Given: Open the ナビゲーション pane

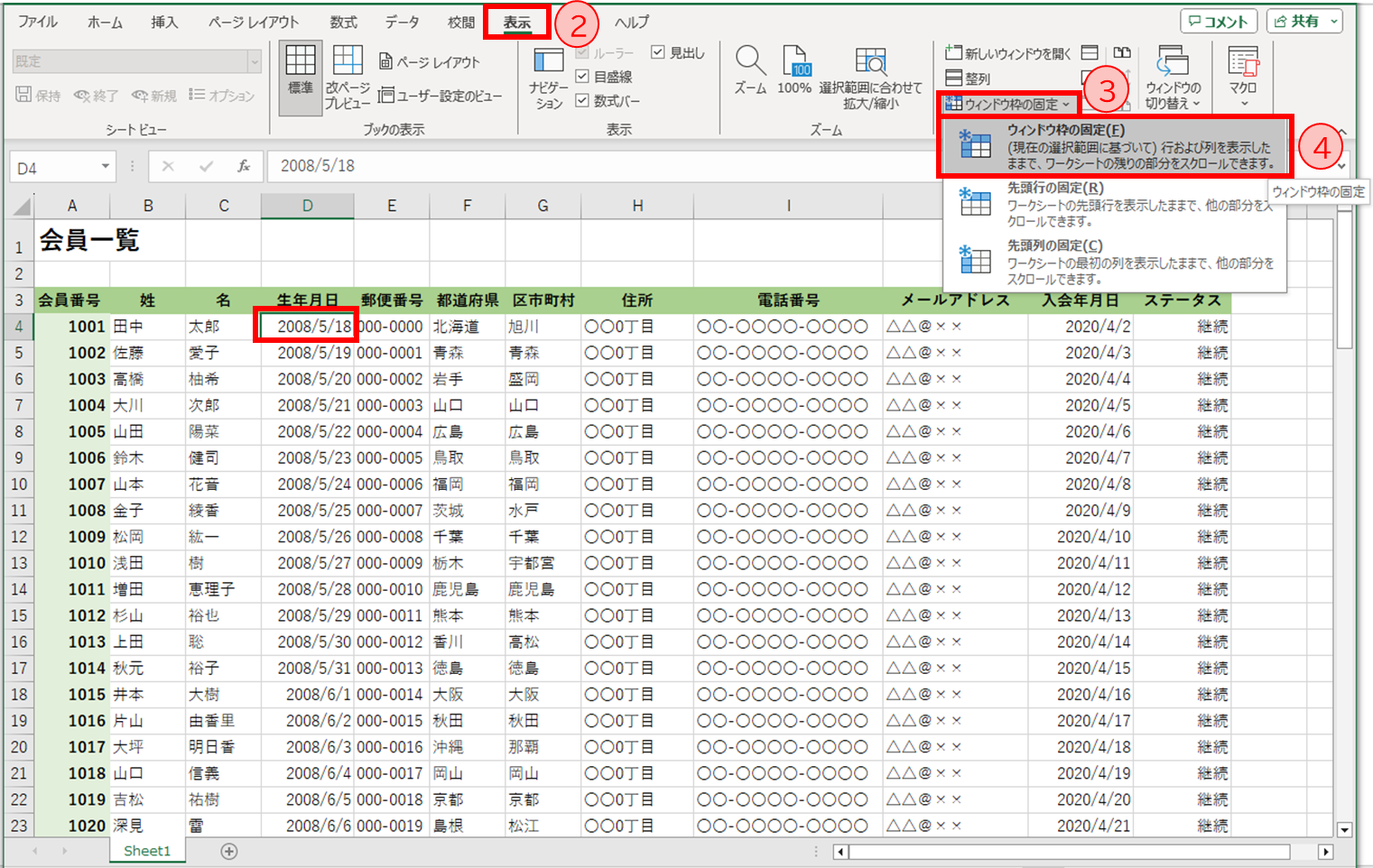Looking at the screenshot, I should coord(548,78).
